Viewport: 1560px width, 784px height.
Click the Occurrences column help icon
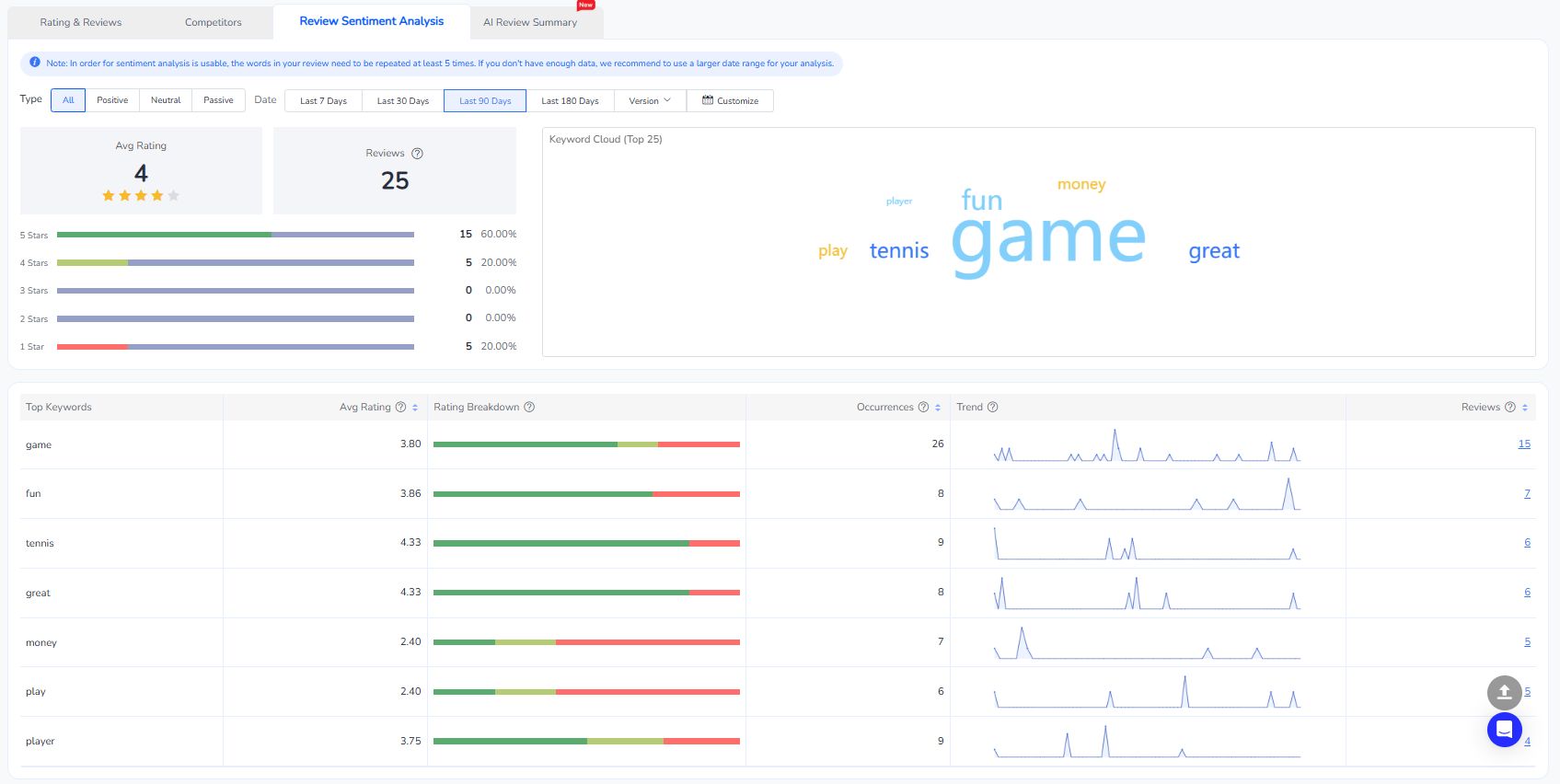tap(923, 407)
